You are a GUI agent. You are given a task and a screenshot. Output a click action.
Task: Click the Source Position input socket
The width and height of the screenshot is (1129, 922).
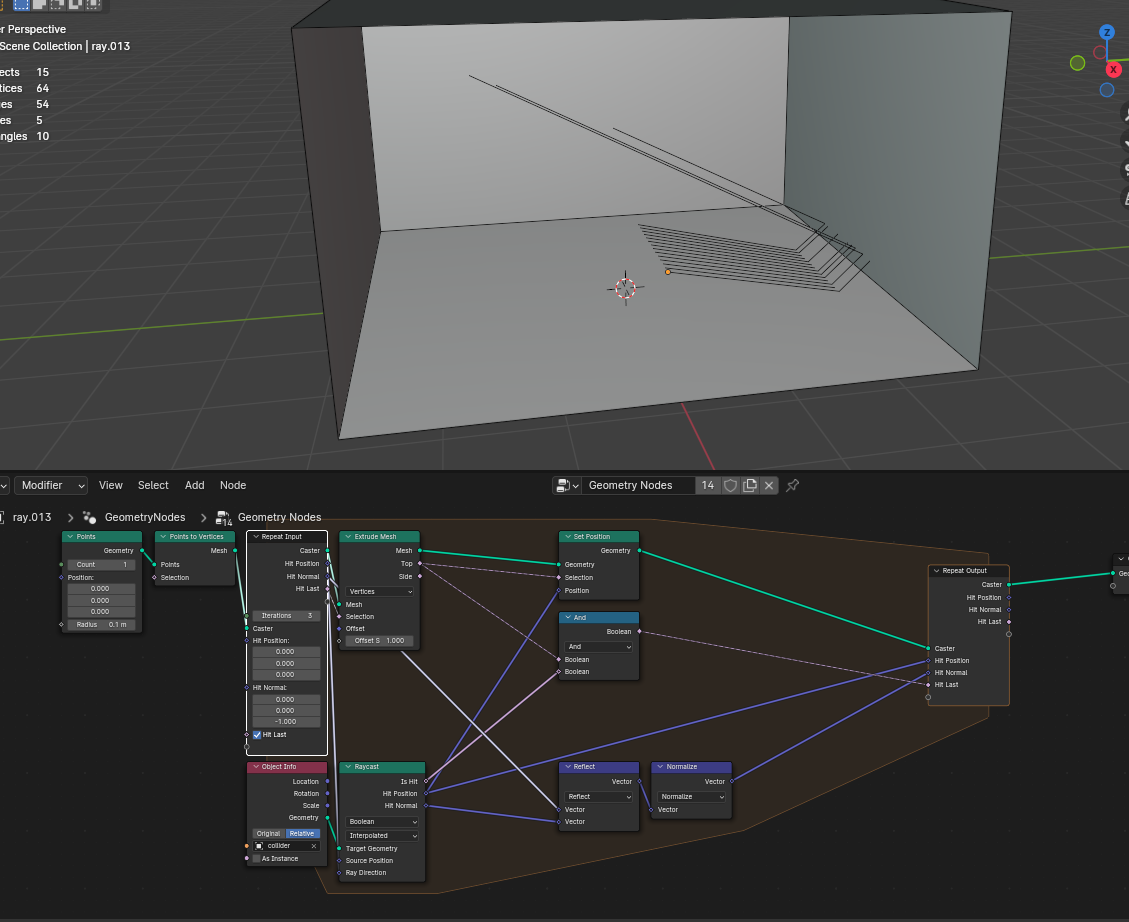[339, 861]
